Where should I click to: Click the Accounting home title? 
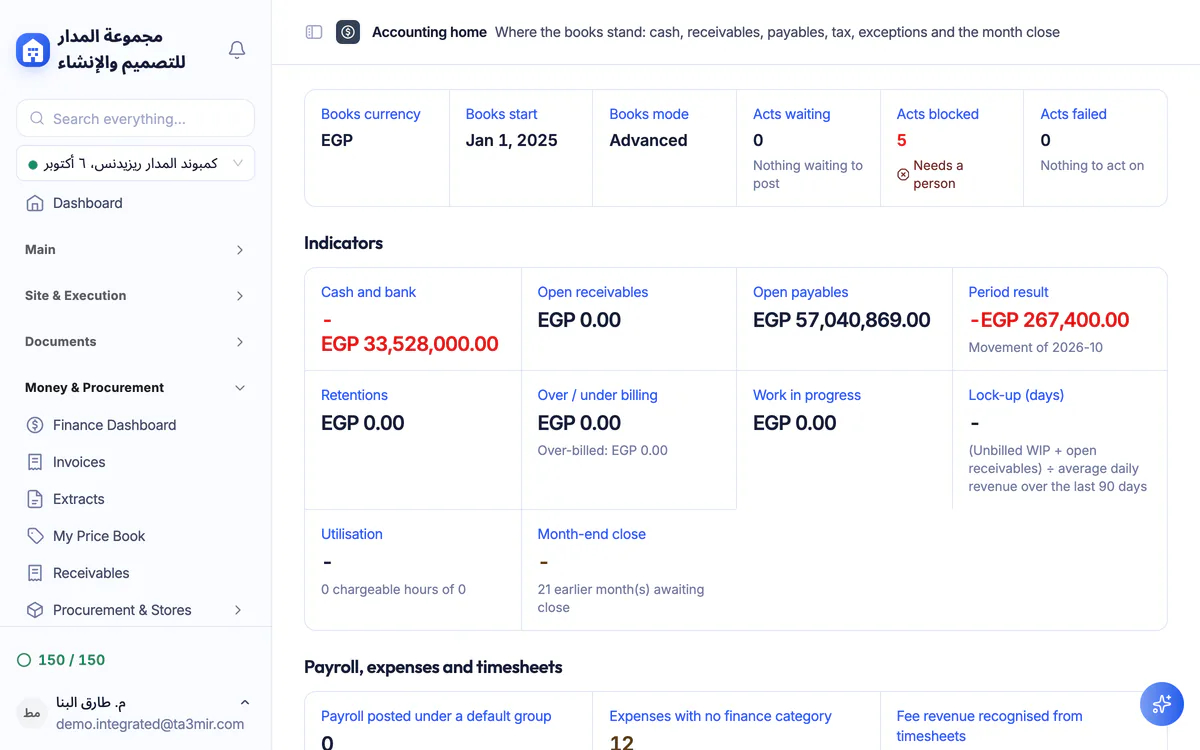(429, 32)
